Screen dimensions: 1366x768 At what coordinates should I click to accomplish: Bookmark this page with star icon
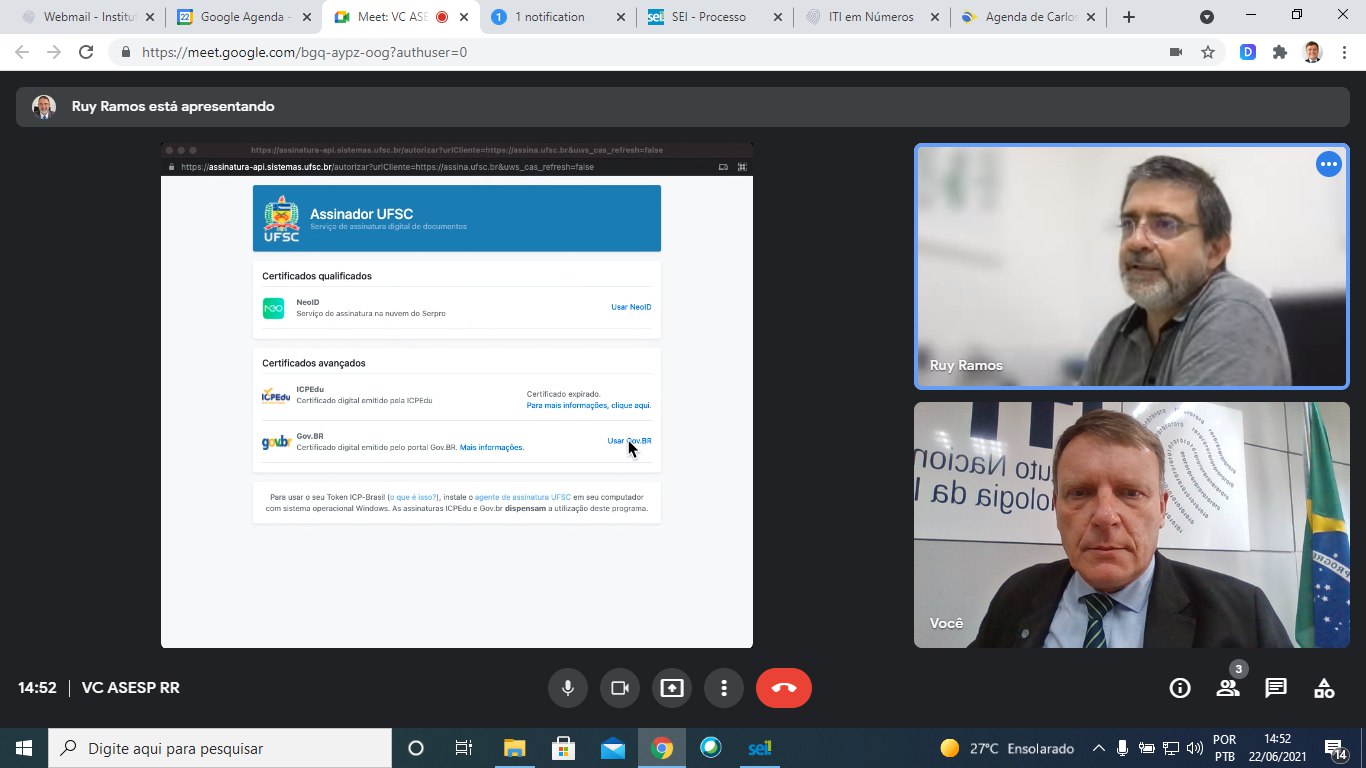1208,52
